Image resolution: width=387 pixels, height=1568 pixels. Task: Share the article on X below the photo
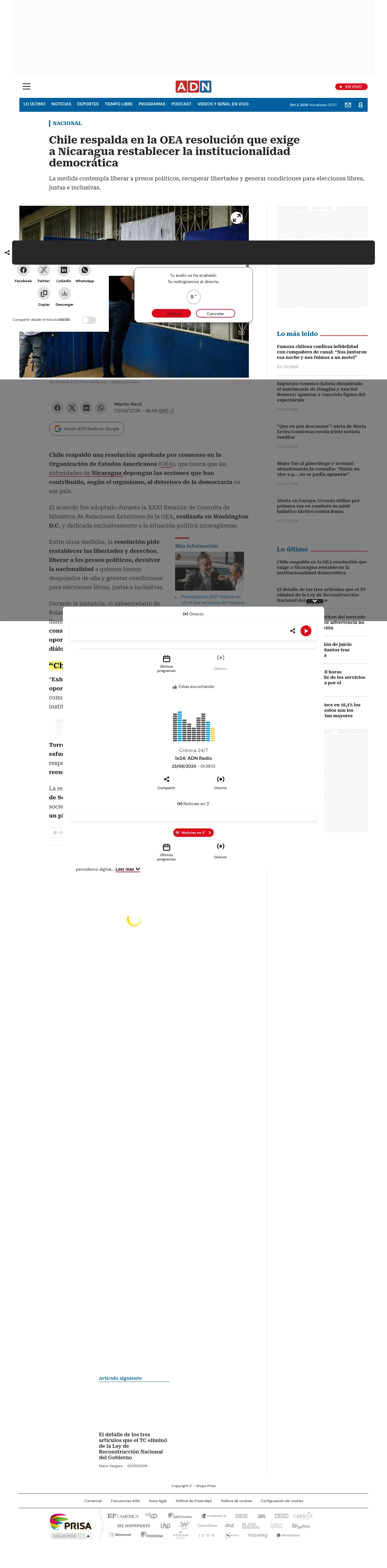pyautogui.click(x=72, y=408)
